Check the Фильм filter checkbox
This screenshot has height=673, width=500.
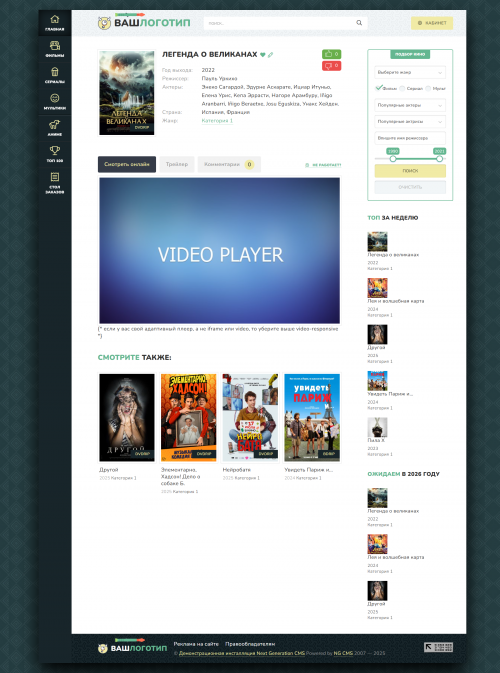379,88
